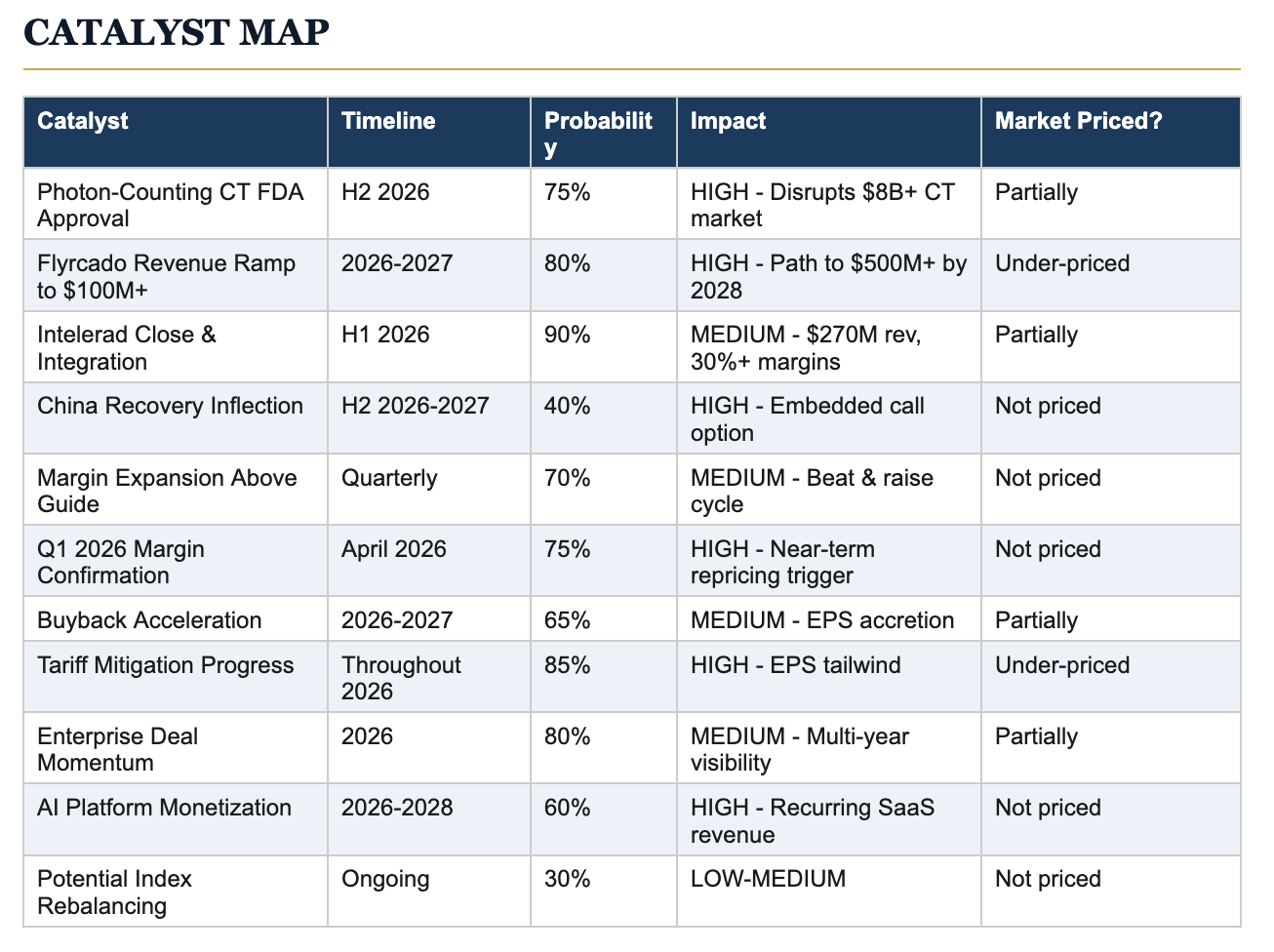Click HIGH - Recurring SaaS revenue cell

click(829, 819)
